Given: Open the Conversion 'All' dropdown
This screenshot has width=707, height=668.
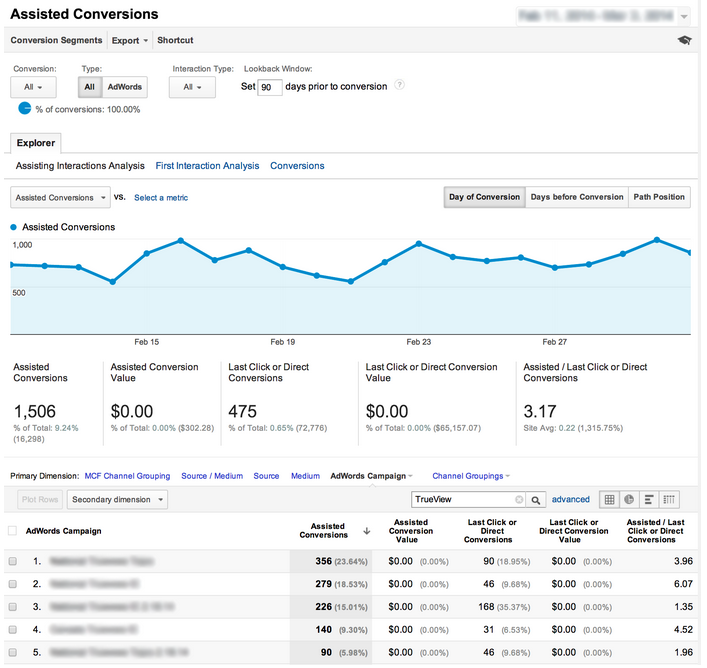Looking at the screenshot, I should coord(34,87).
